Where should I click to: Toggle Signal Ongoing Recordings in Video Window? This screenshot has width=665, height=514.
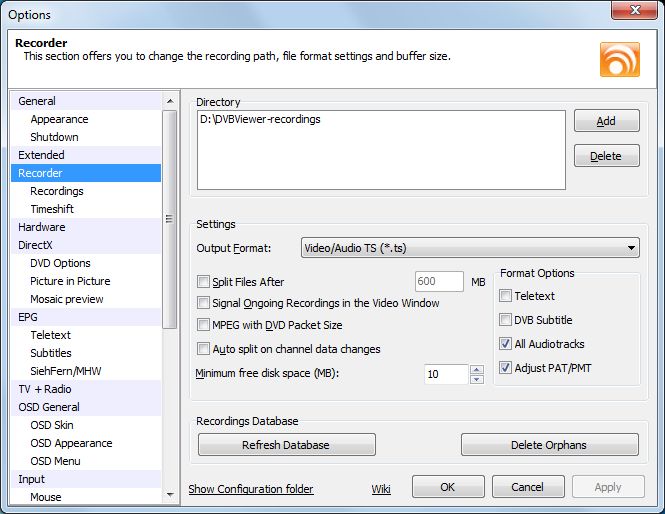pyautogui.click(x=205, y=303)
